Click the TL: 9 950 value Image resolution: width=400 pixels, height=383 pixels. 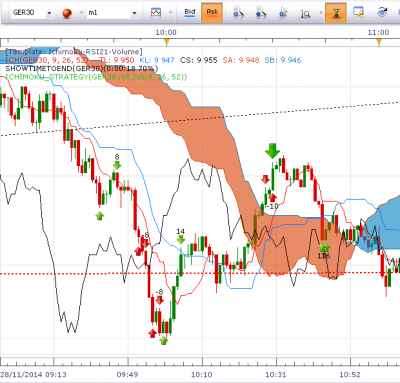pyautogui.click(x=117, y=60)
